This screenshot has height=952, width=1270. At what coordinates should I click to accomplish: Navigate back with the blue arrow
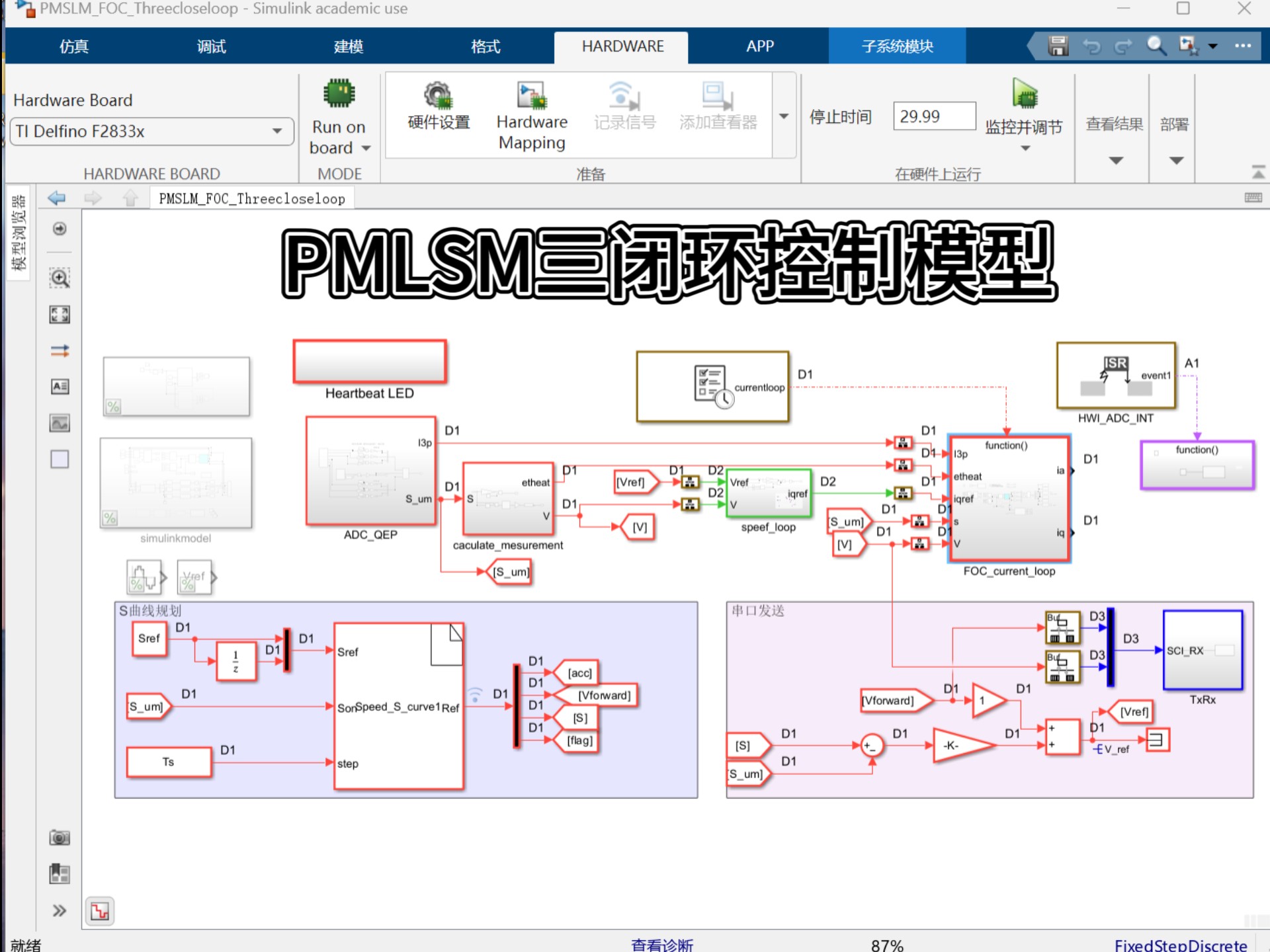tap(57, 198)
